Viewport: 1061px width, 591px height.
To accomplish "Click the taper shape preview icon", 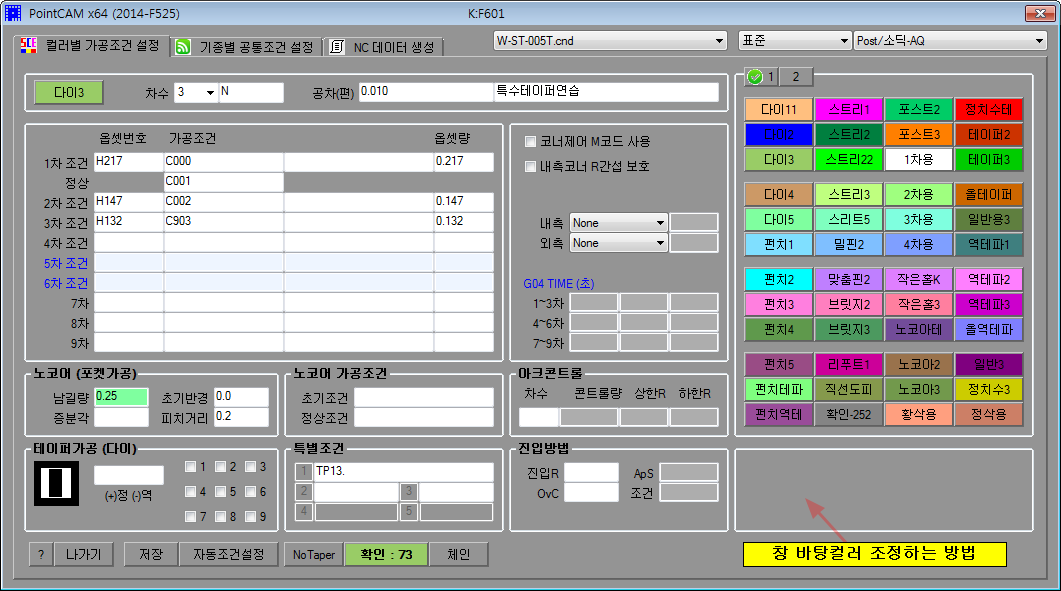I will tap(56, 483).
